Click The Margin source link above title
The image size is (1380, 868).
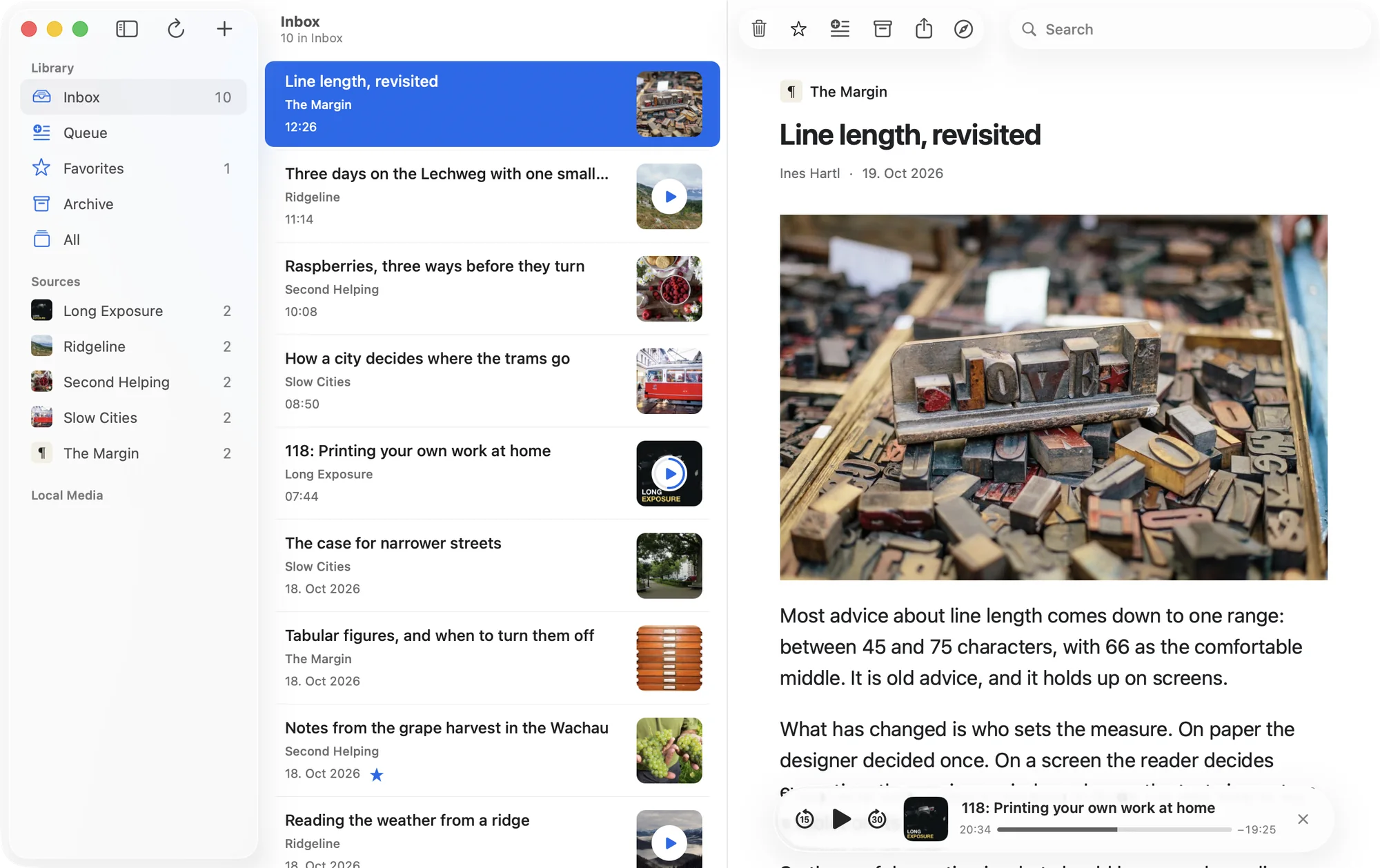pyautogui.click(x=848, y=92)
